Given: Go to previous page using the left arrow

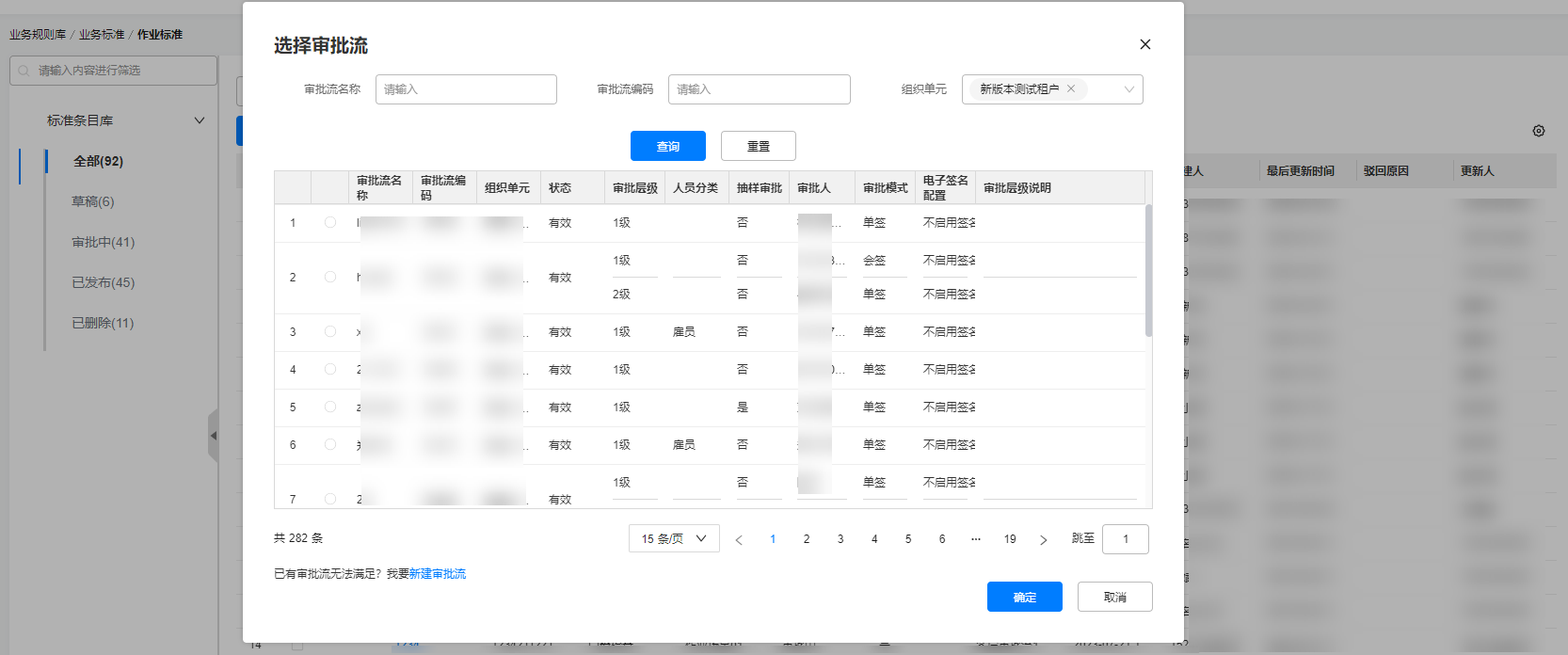Looking at the screenshot, I should pyautogui.click(x=739, y=539).
